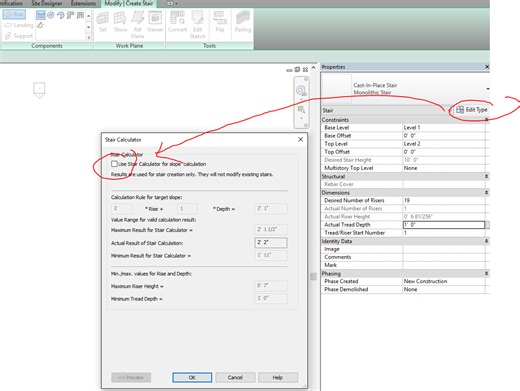Open the Site Designer ribbon tab
The height and width of the screenshot is (391, 520).
pos(47,3)
